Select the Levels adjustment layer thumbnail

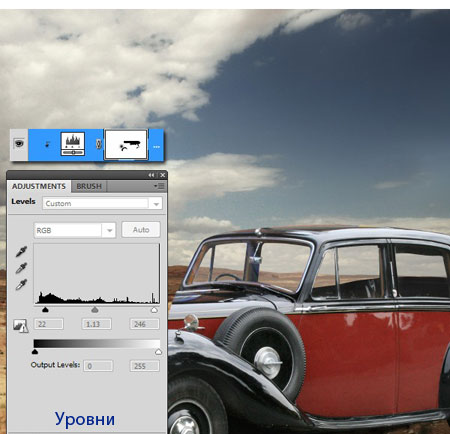[x=73, y=144]
